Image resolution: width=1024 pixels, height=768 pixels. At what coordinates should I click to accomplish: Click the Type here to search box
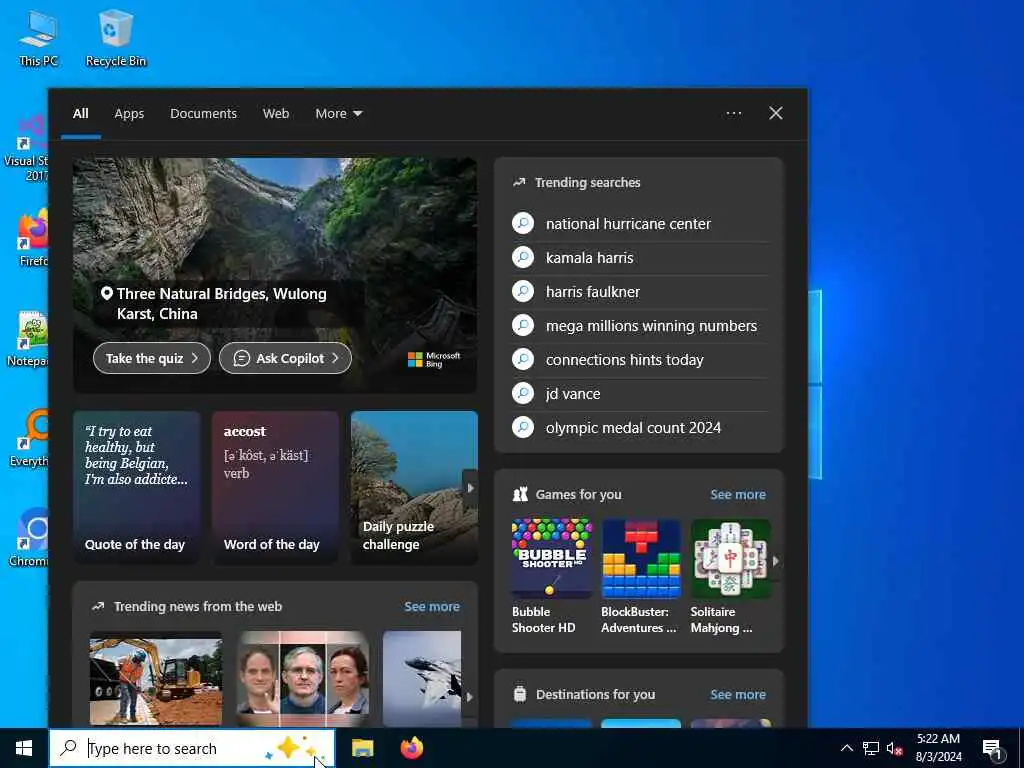click(x=192, y=748)
